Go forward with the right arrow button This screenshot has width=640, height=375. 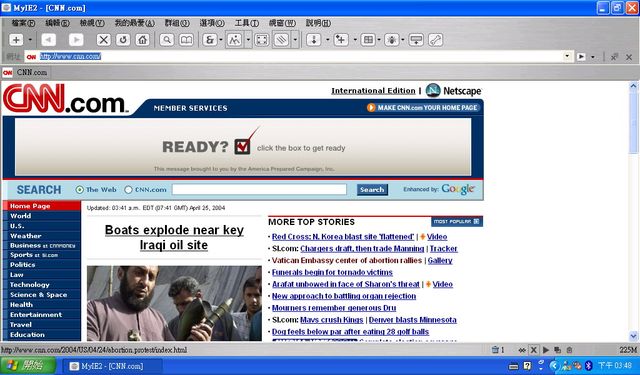[x=76, y=40]
